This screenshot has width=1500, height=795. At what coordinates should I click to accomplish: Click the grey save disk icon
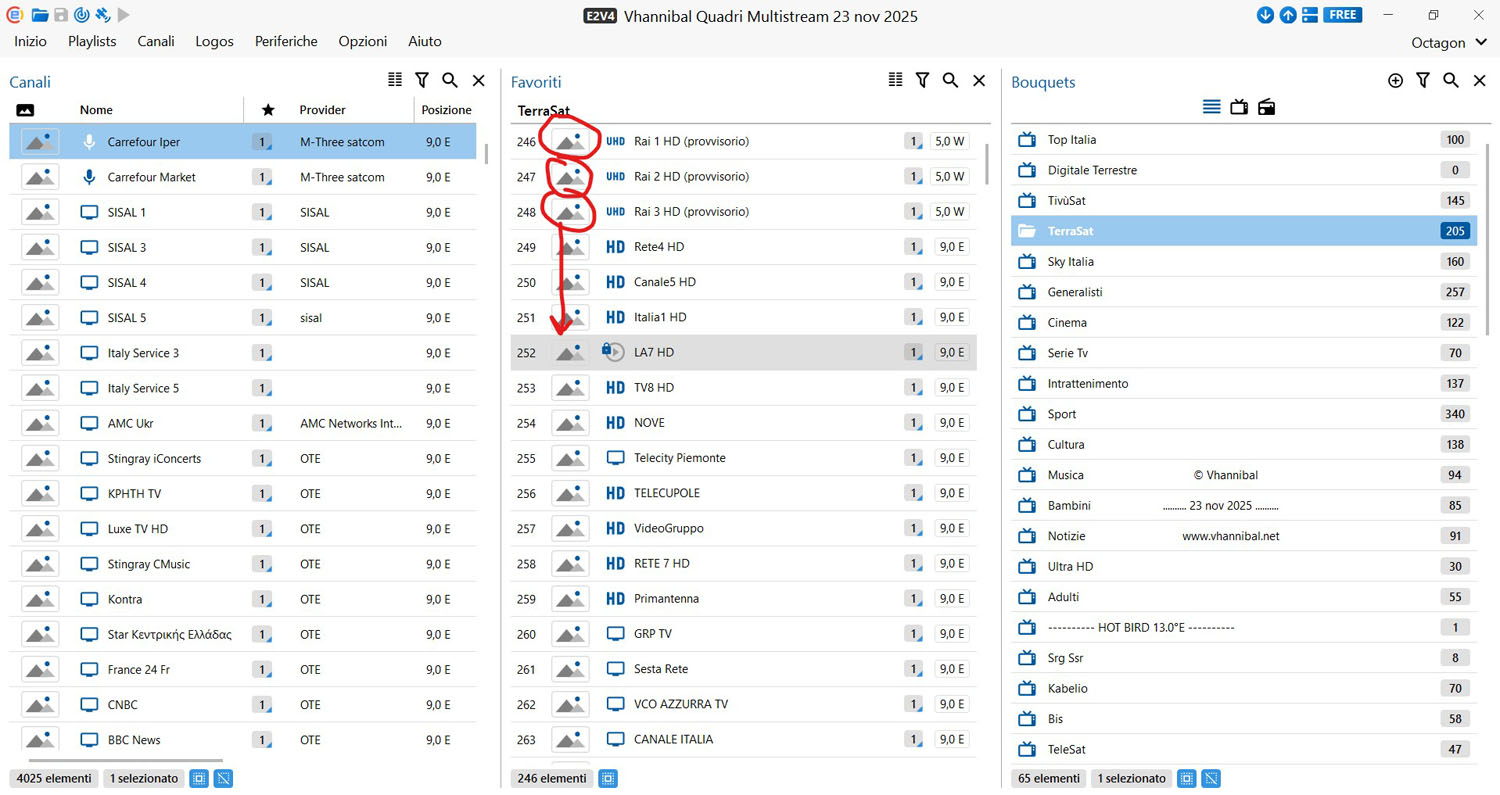[x=61, y=15]
